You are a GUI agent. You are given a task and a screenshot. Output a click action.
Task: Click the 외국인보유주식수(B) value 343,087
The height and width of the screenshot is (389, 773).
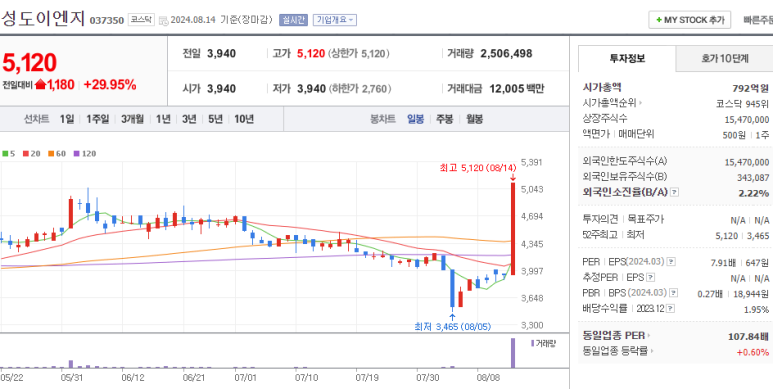752,177
